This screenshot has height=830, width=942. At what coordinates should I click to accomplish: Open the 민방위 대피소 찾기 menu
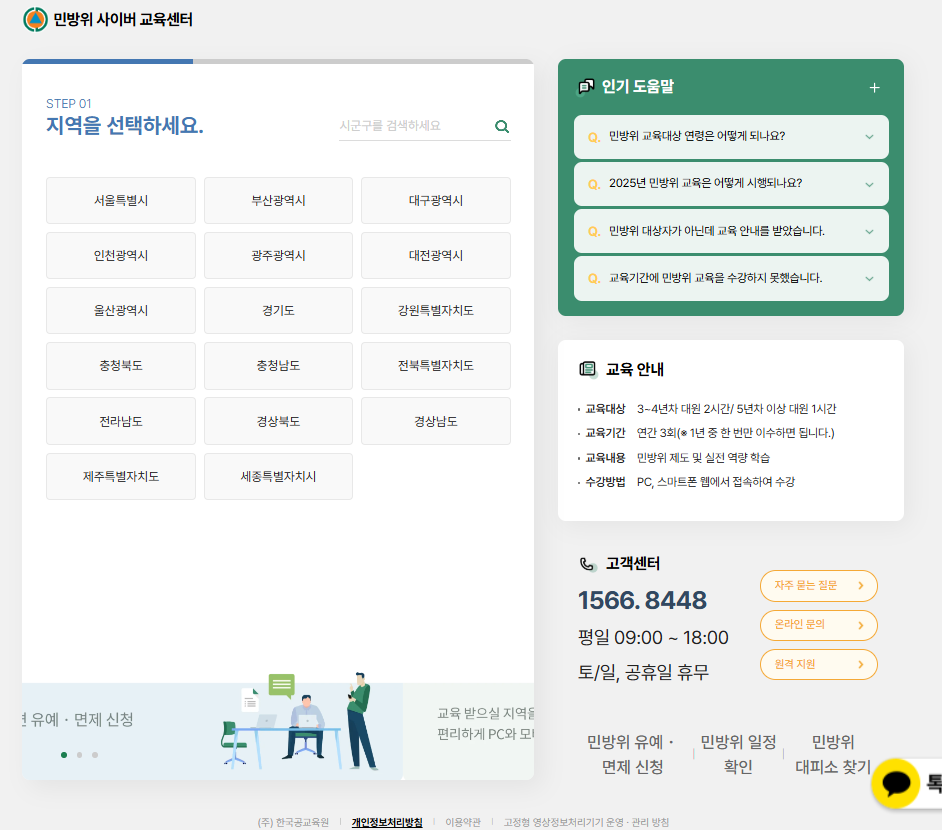(x=833, y=754)
